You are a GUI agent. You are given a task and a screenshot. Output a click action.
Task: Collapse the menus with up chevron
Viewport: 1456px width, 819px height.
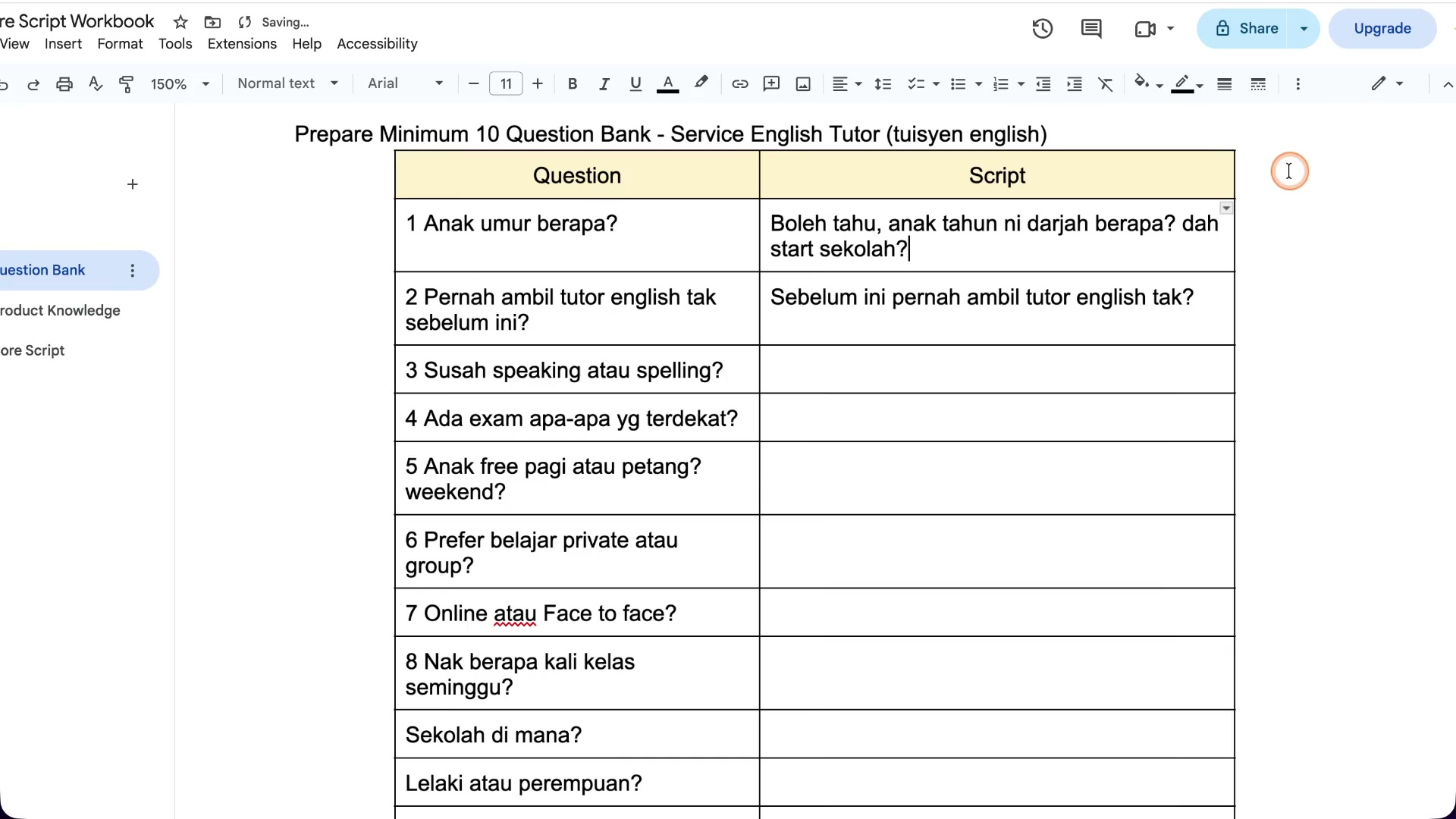[1448, 84]
